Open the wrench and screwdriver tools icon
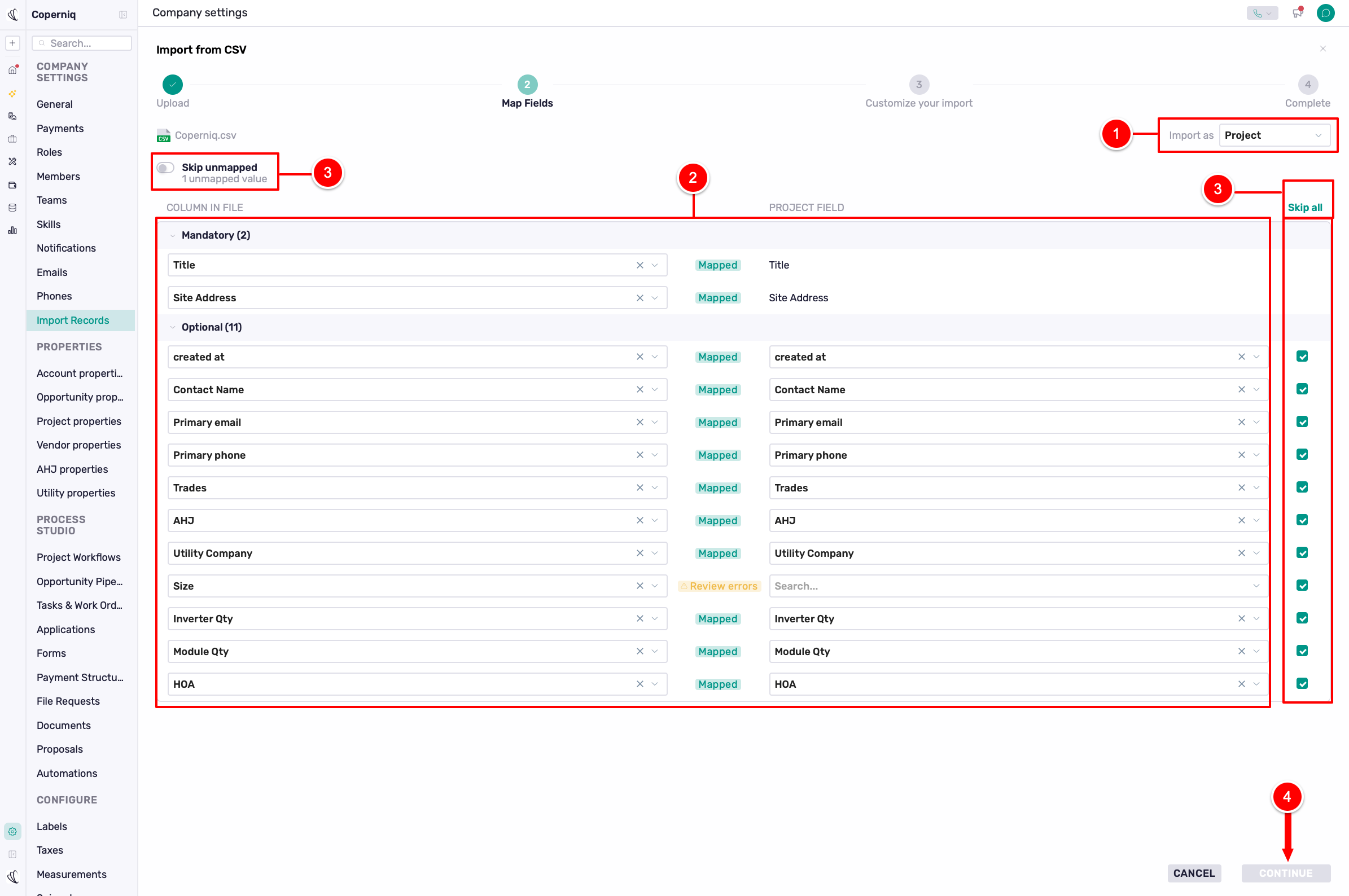This screenshot has height=896, width=1349. pos(12,162)
